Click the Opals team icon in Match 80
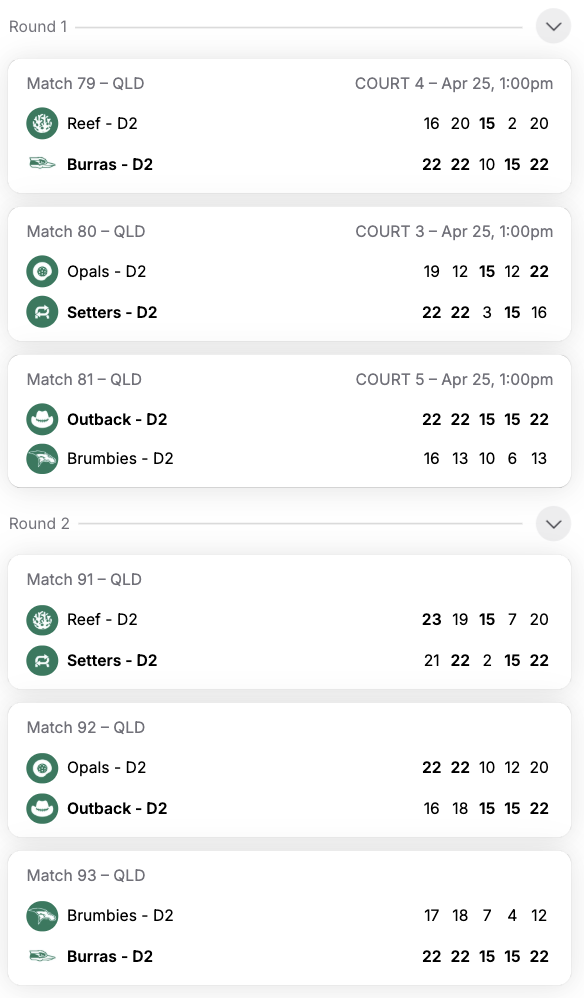The width and height of the screenshot is (584, 998). (42, 272)
